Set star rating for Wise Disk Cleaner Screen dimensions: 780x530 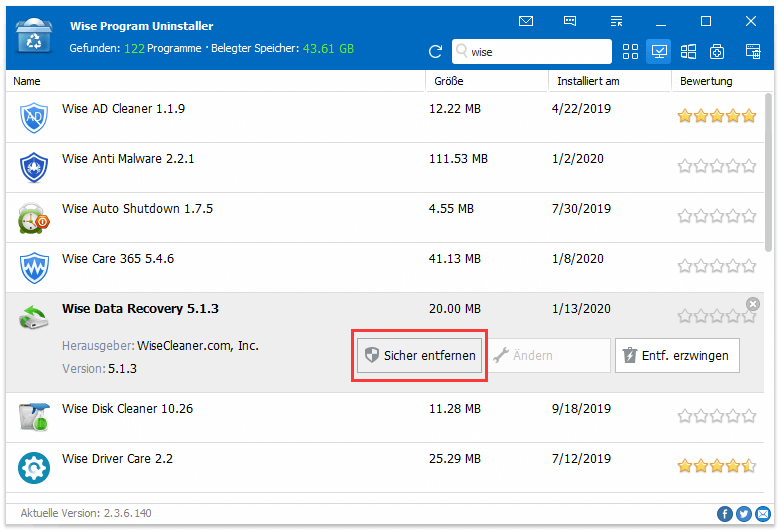[x=717, y=416]
